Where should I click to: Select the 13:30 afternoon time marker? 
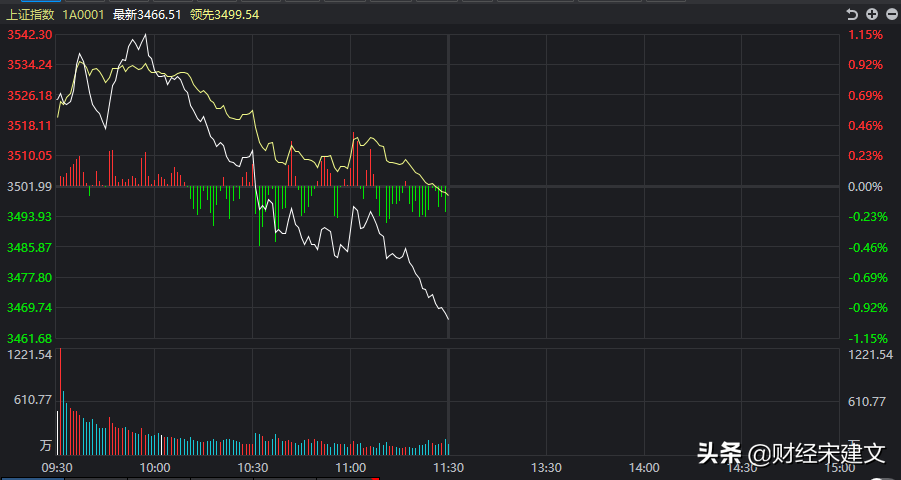point(545,467)
